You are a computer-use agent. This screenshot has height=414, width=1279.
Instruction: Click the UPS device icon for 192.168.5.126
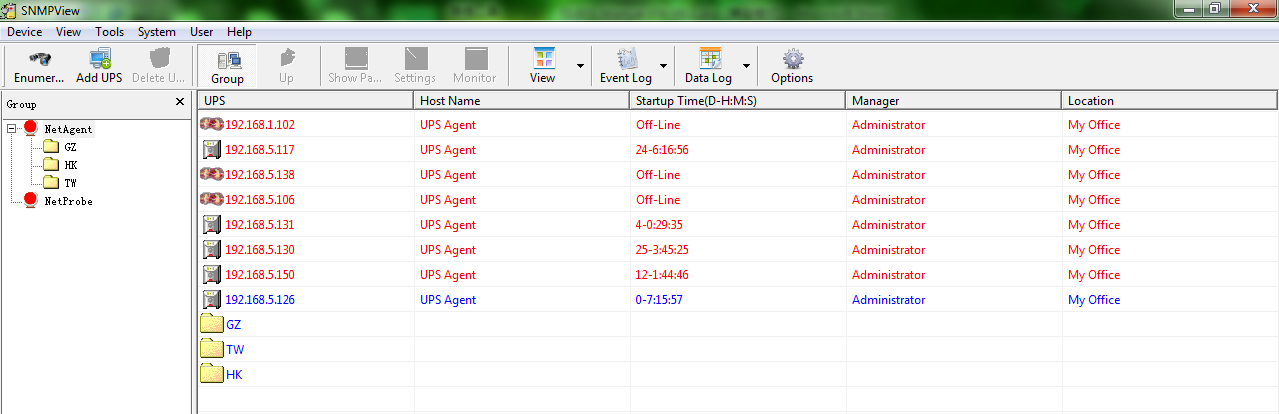211,300
